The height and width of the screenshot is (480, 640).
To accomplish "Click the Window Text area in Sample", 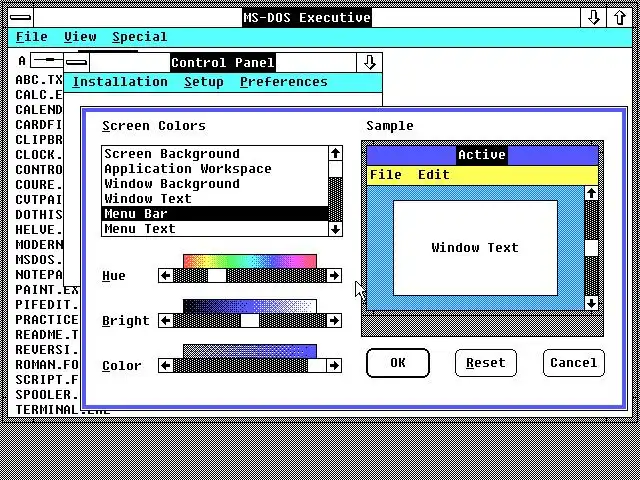I will (475, 248).
